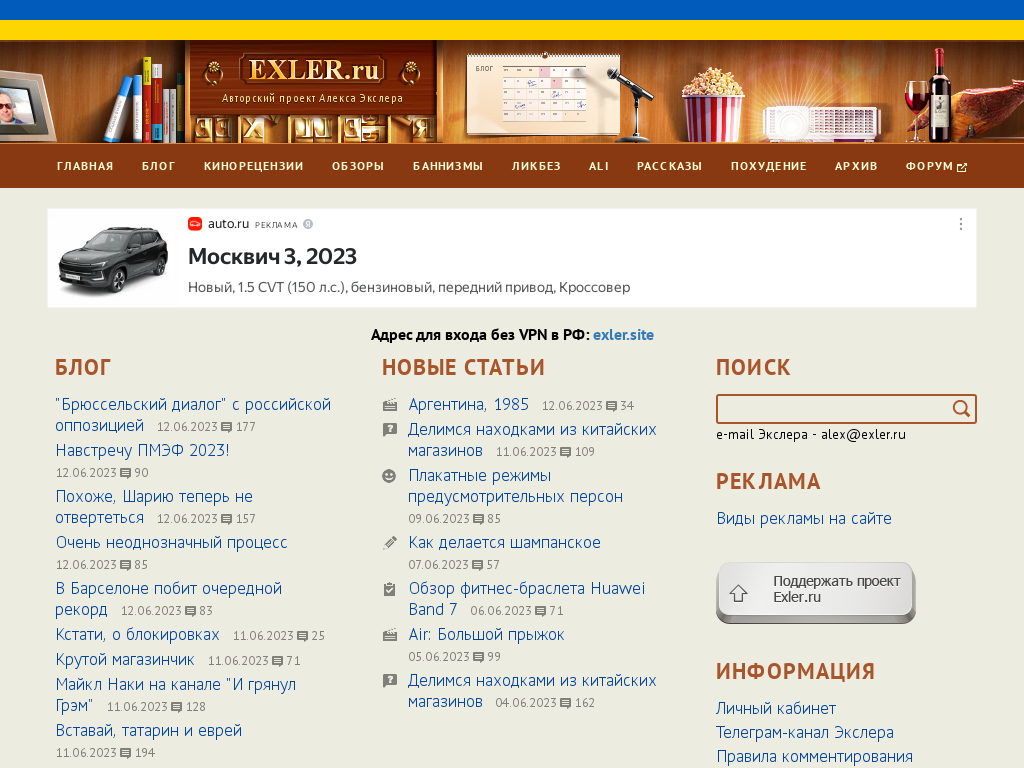Screen dimensions: 1024x768
Task: Open "Брюссельский диалог" blog post
Action: coord(193,415)
